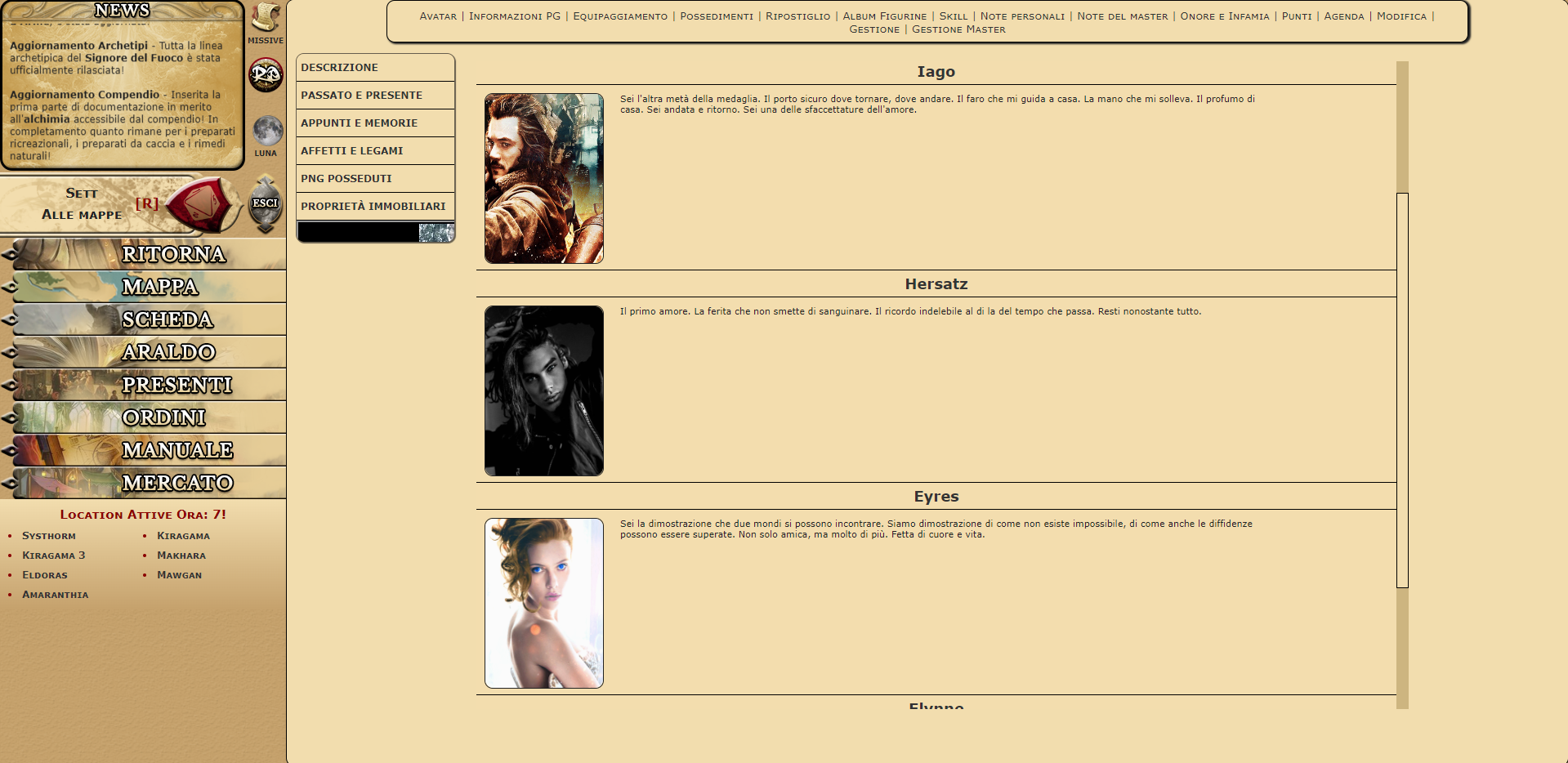Open the Presenti navigation button
Image resolution: width=1568 pixels, height=763 pixels.
click(x=143, y=385)
